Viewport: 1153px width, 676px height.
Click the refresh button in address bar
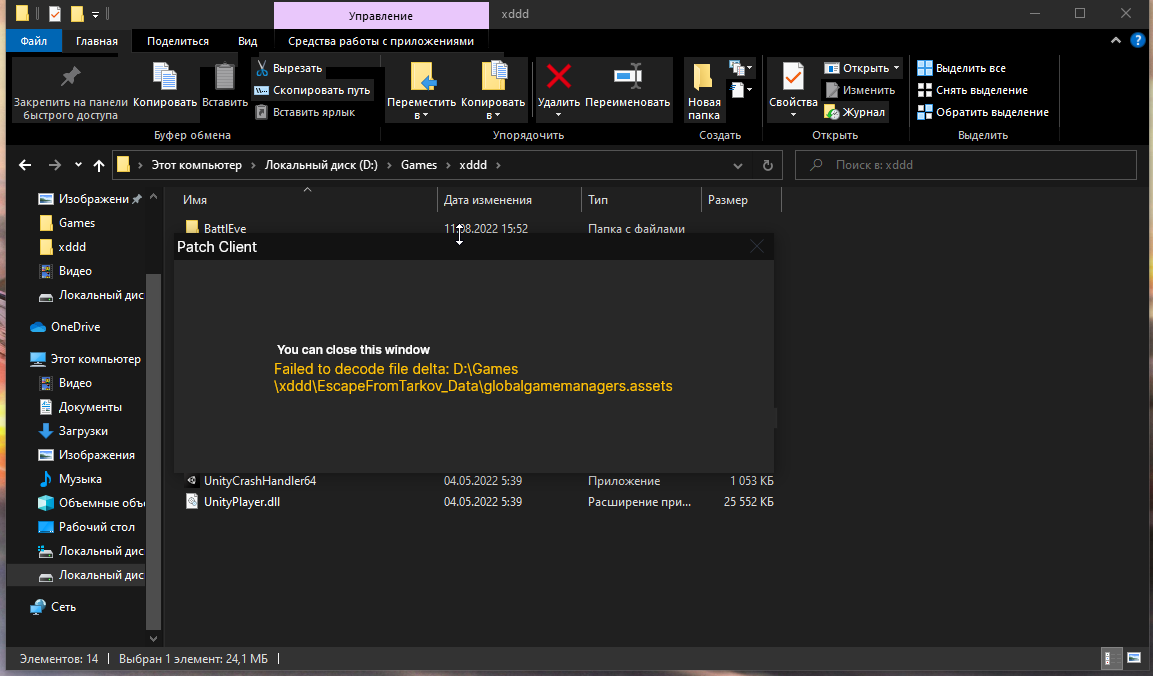(x=767, y=165)
